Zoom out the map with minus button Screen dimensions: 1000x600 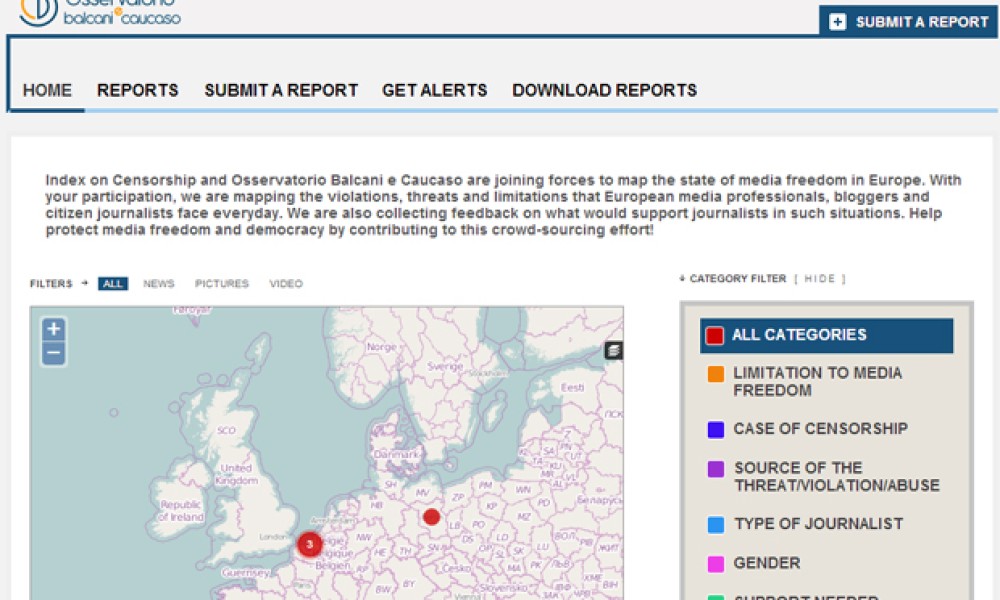point(54,353)
